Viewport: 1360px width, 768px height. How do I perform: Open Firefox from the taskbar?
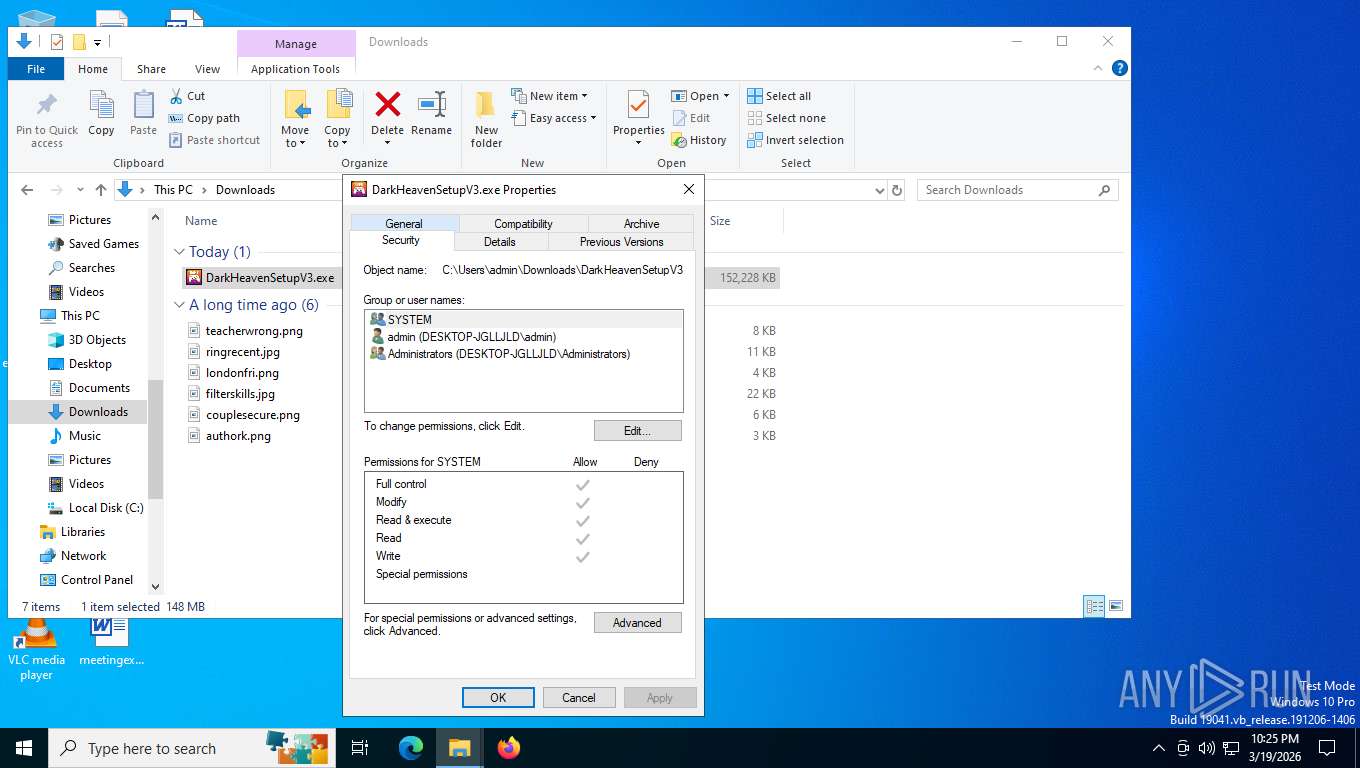[x=509, y=747]
